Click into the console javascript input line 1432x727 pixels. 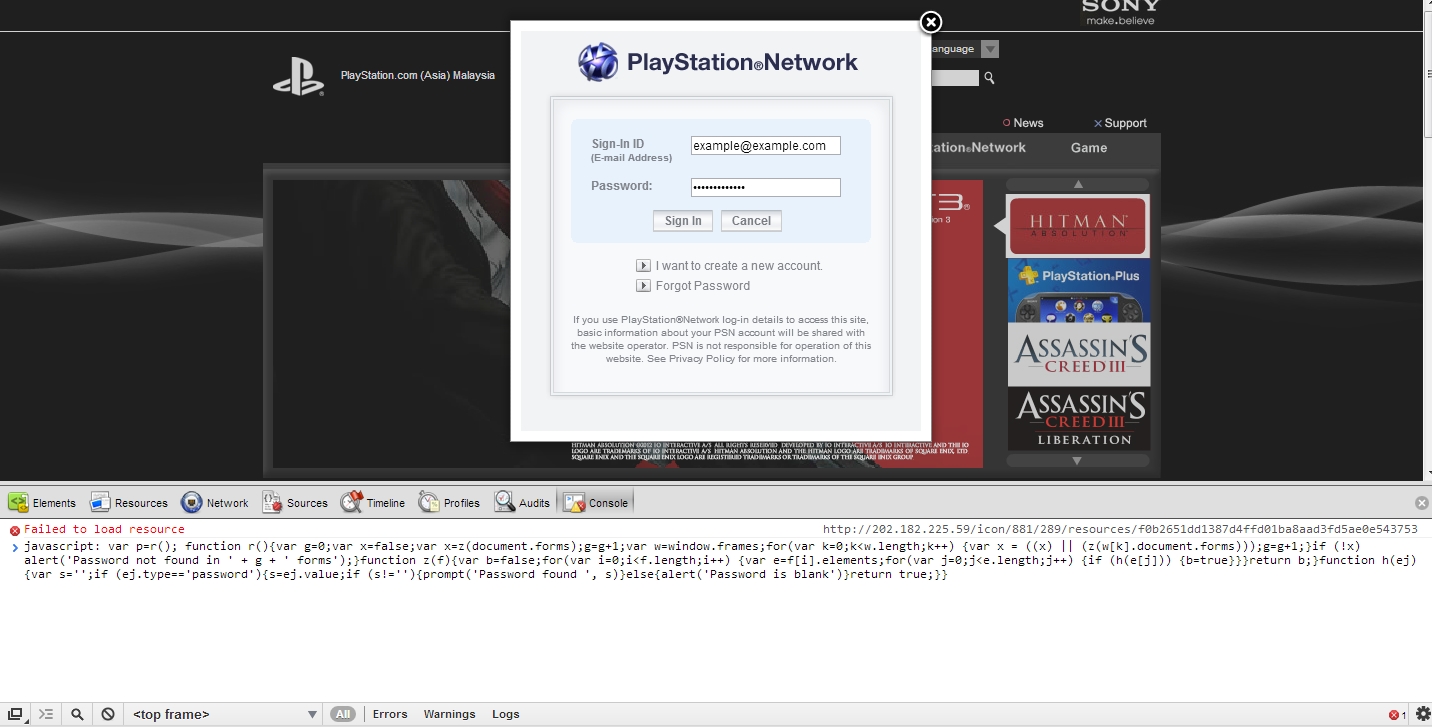click(720, 560)
